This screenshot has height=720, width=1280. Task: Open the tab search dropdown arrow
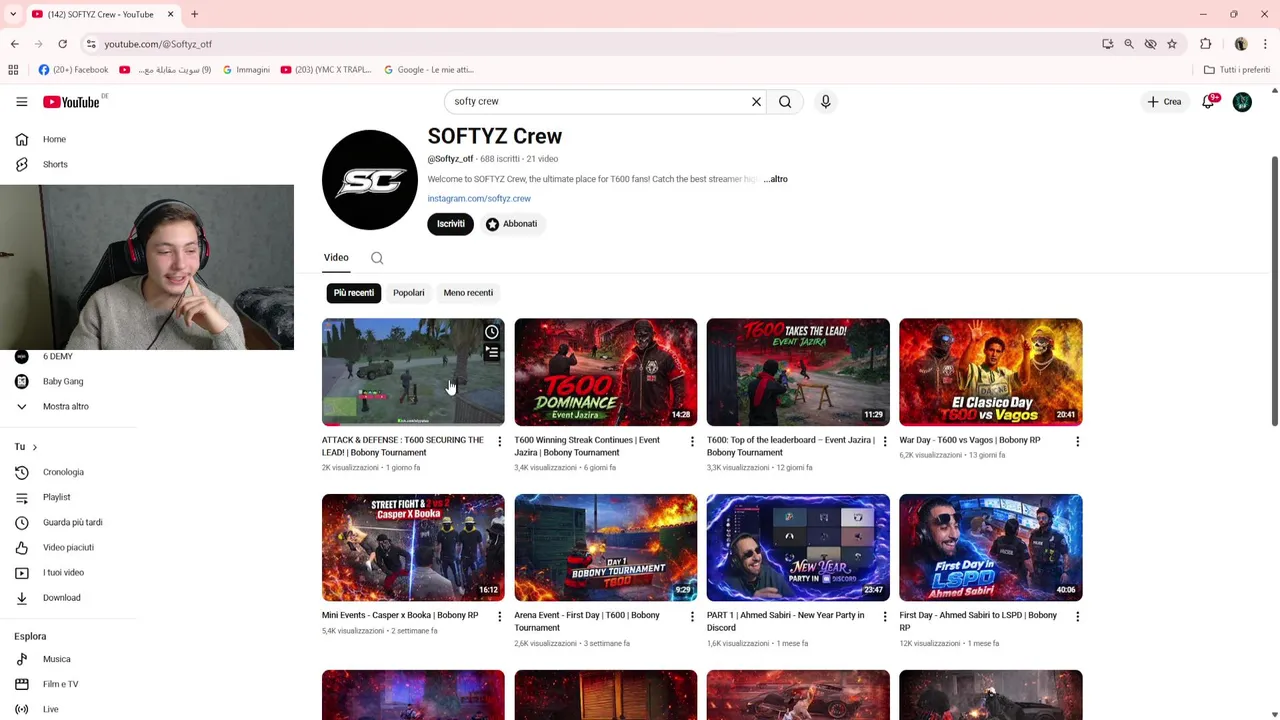[13, 14]
